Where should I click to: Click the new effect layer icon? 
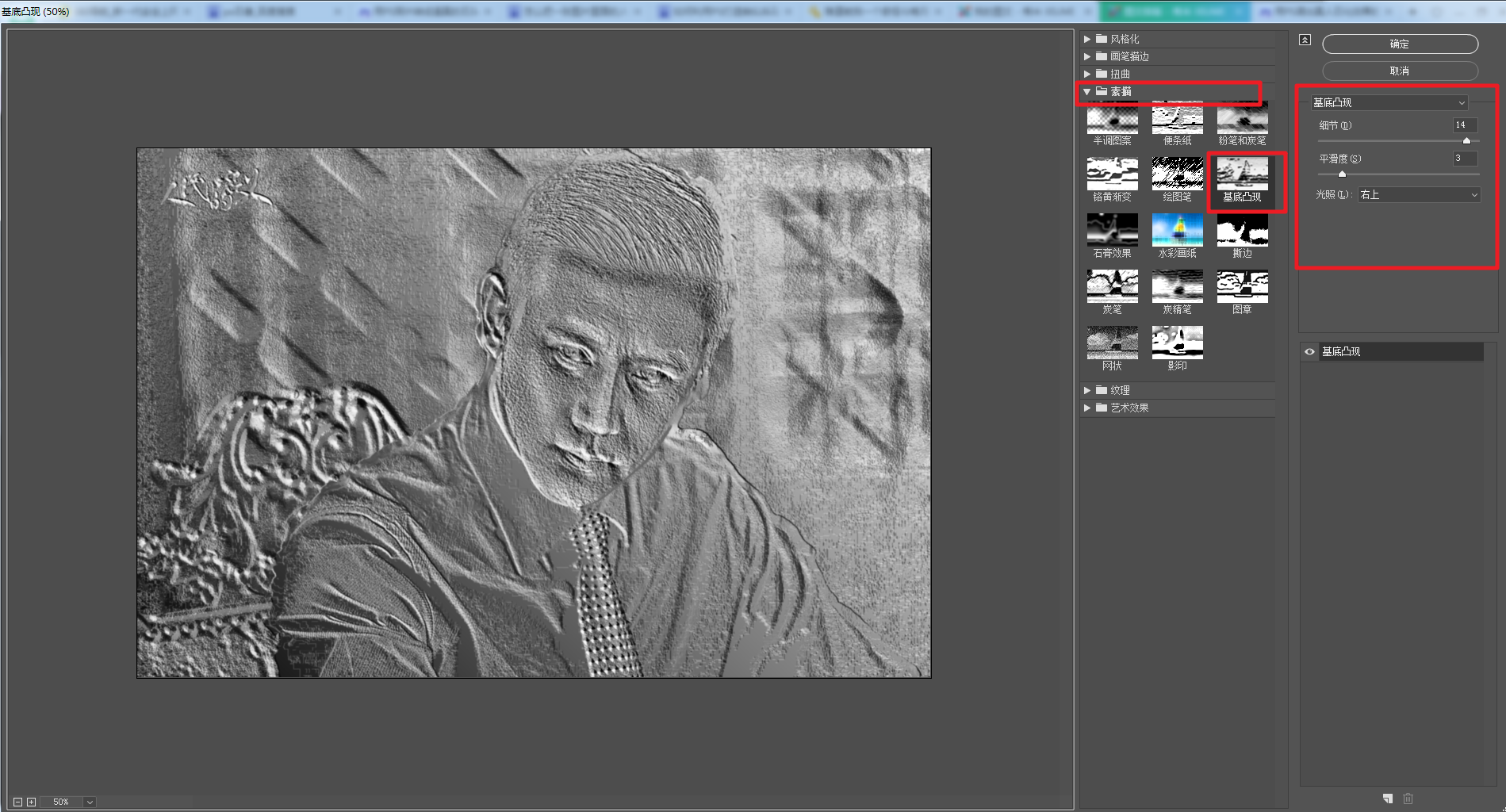1387,799
